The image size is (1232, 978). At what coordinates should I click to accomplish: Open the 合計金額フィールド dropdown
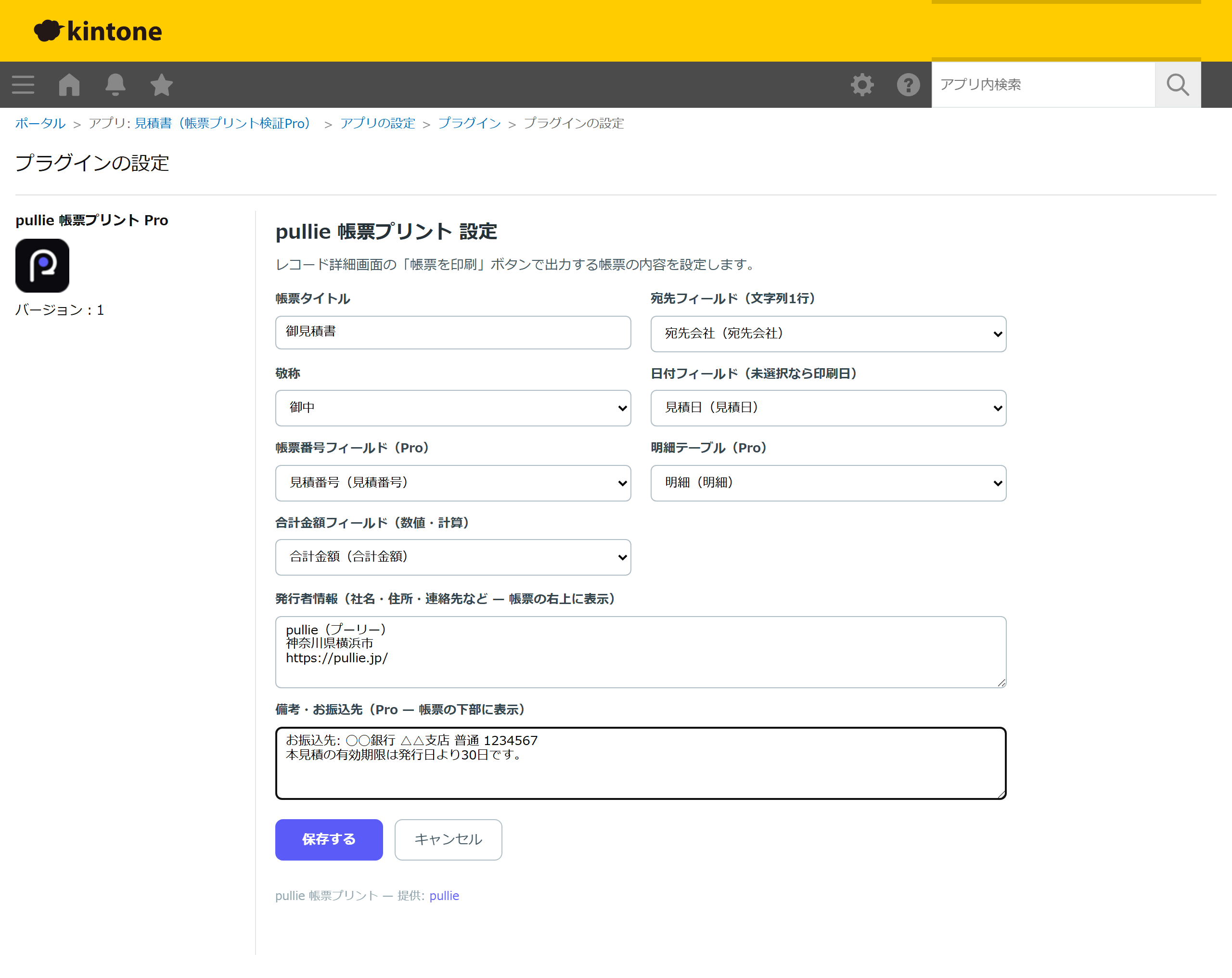pyautogui.click(x=453, y=557)
